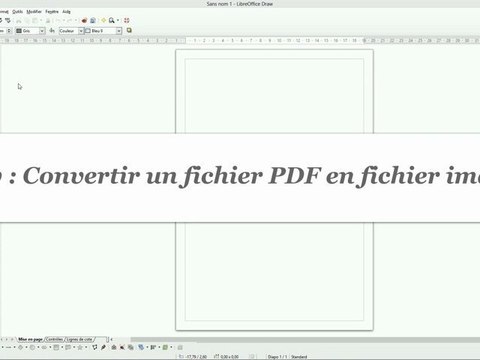Click the Rotate effects icon
The width and height of the screenshot is (480, 360).
coord(141,347)
